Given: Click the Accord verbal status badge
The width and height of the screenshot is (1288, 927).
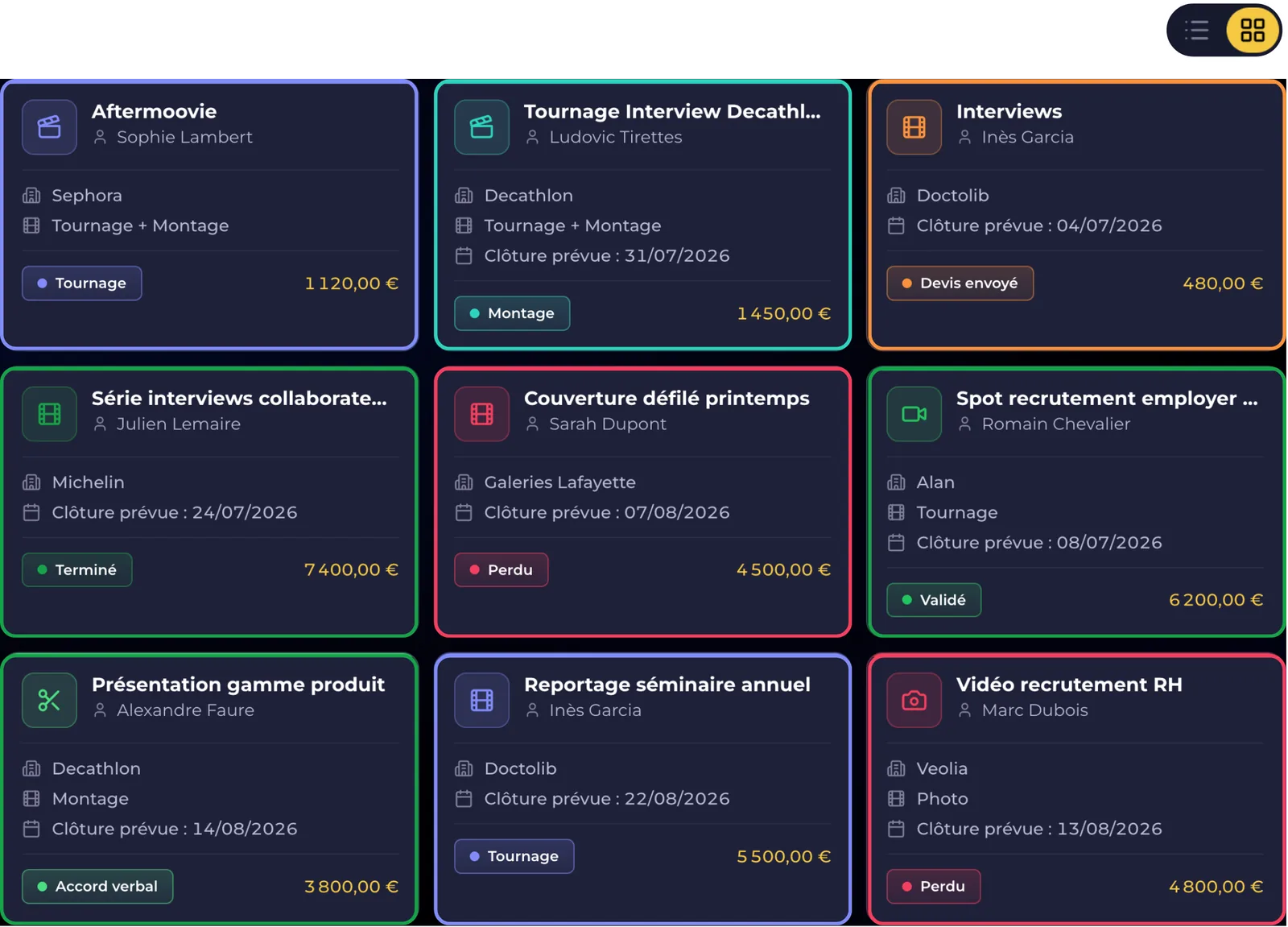Looking at the screenshot, I should coord(97,887).
